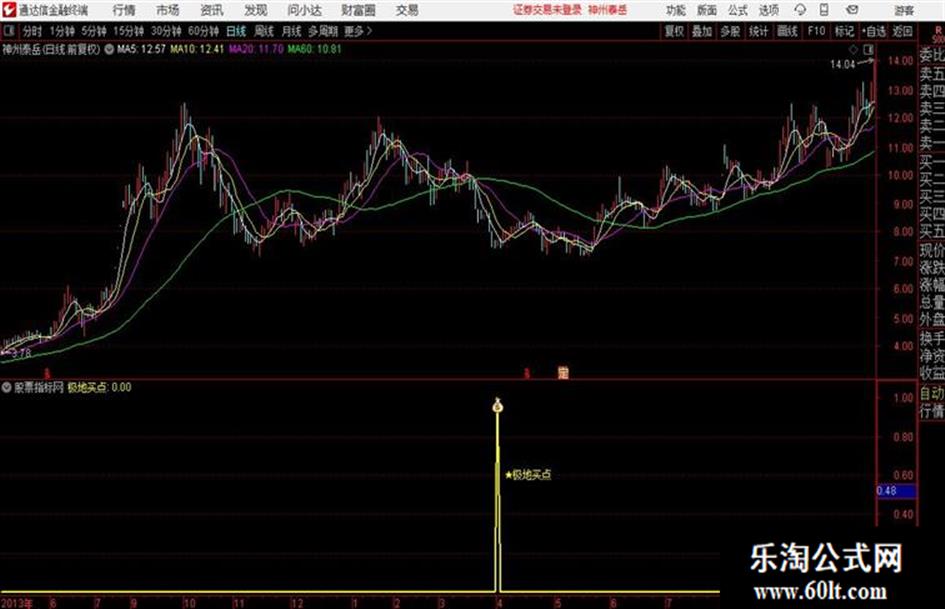Switch to the 30分钟 period tab
This screenshot has height=609, width=945.
pos(166,31)
